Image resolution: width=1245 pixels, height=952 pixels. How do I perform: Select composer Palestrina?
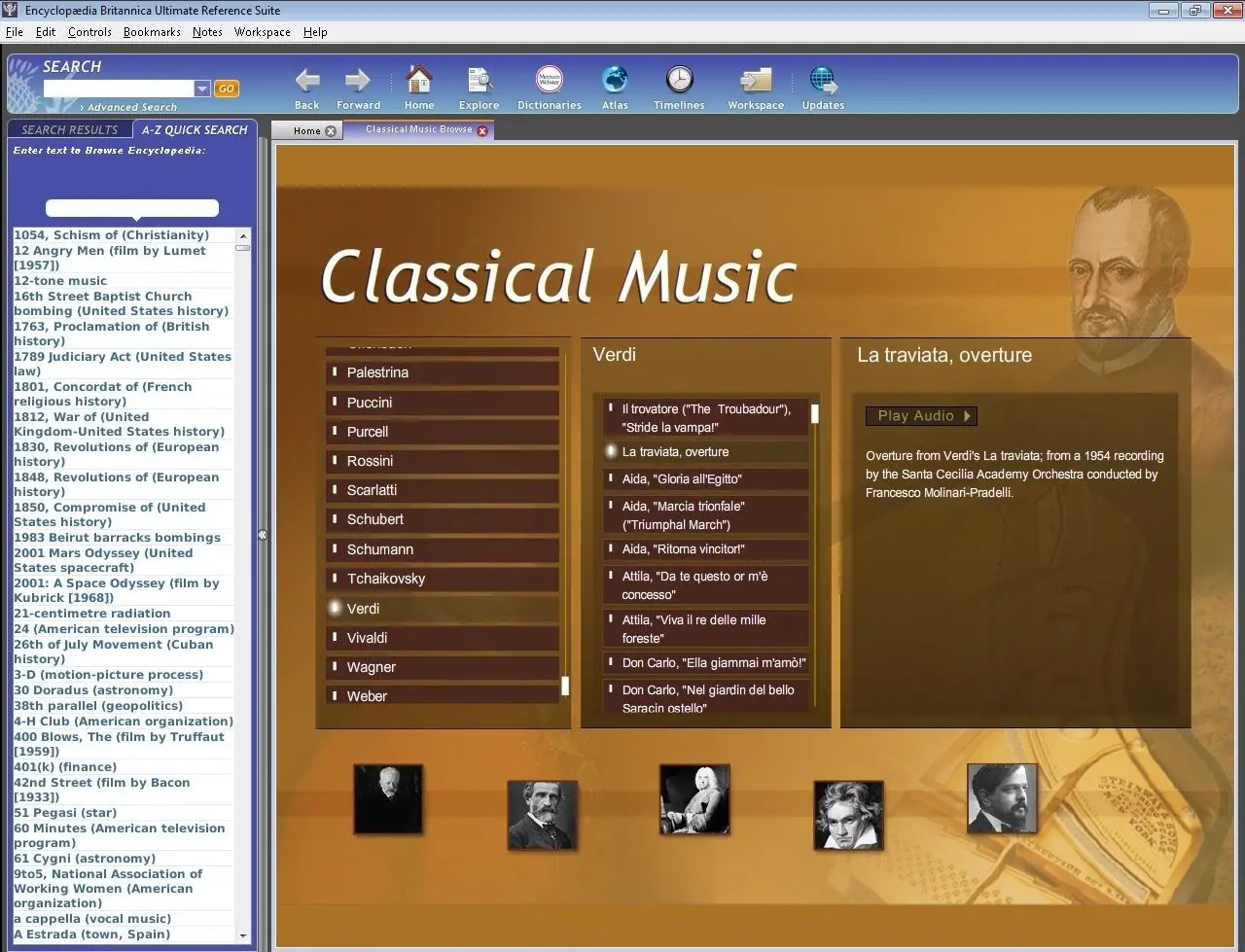pos(443,372)
